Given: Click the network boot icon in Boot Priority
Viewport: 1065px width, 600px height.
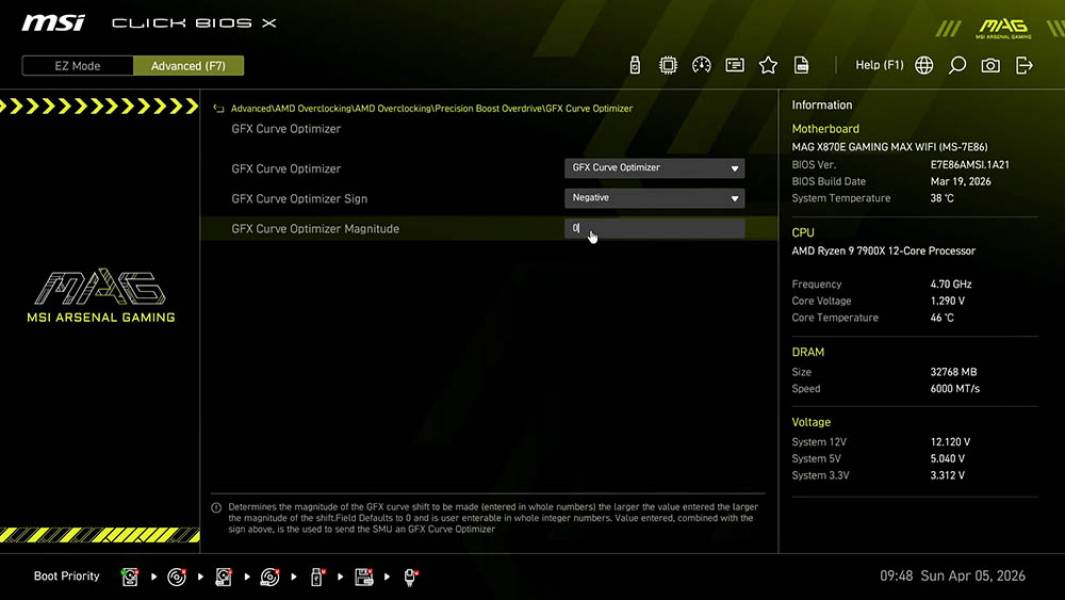Looking at the screenshot, I should click(x=408, y=576).
